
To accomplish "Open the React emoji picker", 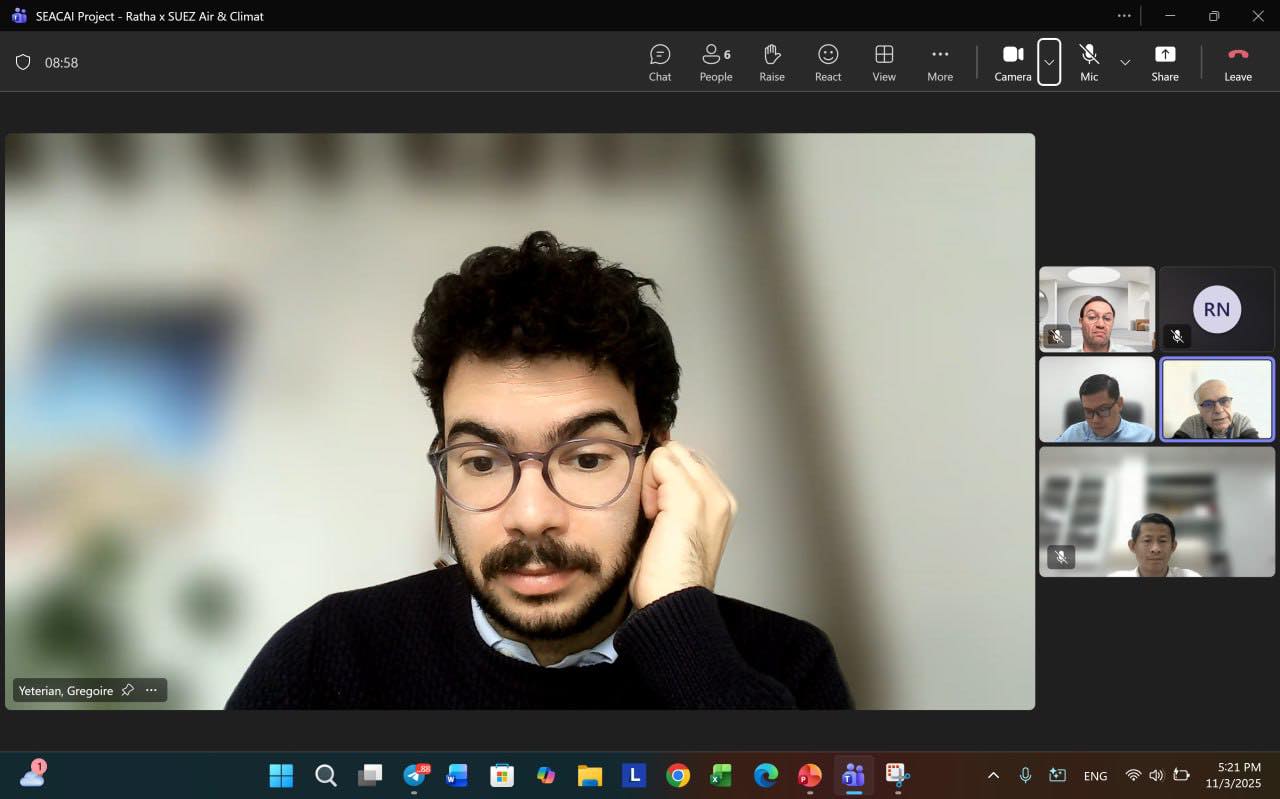I will point(827,62).
